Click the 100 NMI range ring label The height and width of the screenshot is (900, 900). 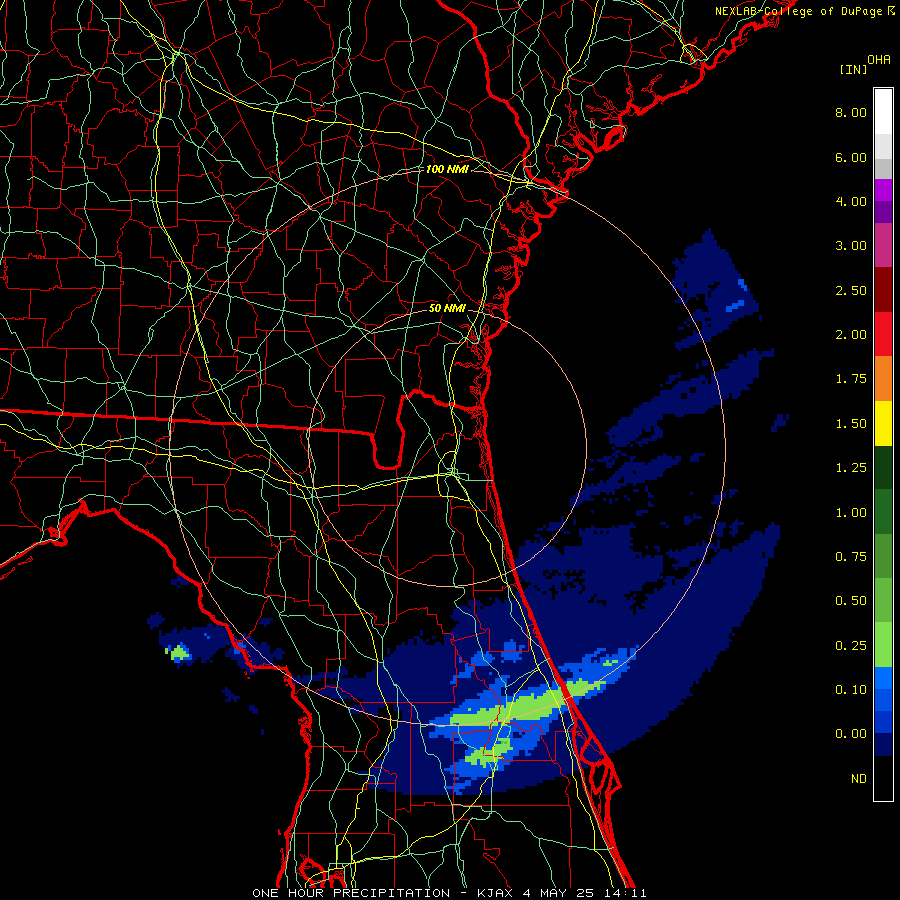[x=447, y=169]
